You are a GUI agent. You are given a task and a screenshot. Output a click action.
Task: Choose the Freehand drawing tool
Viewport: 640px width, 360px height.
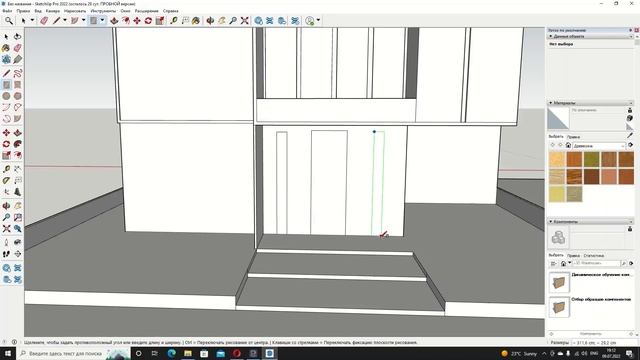pos(18,73)
